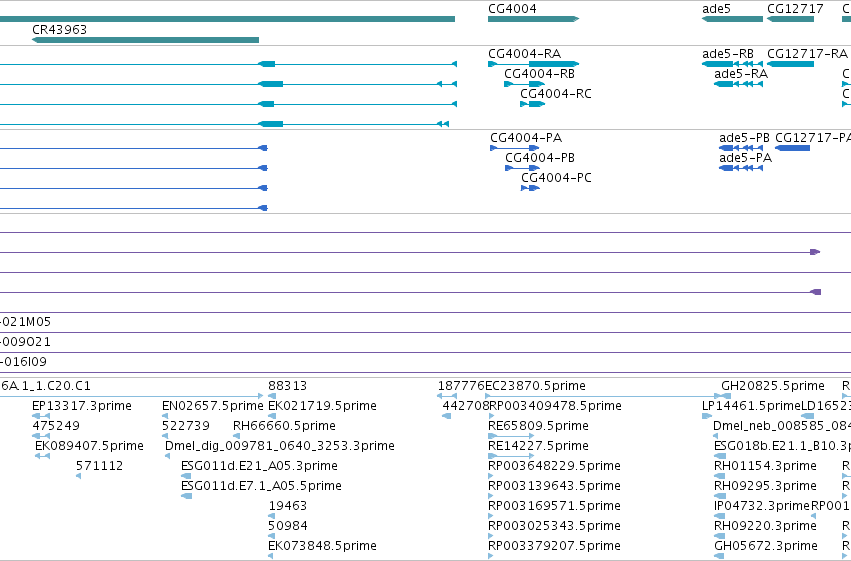Select transcript ade5-RB
Screen dimensions: 851x561
728,54
